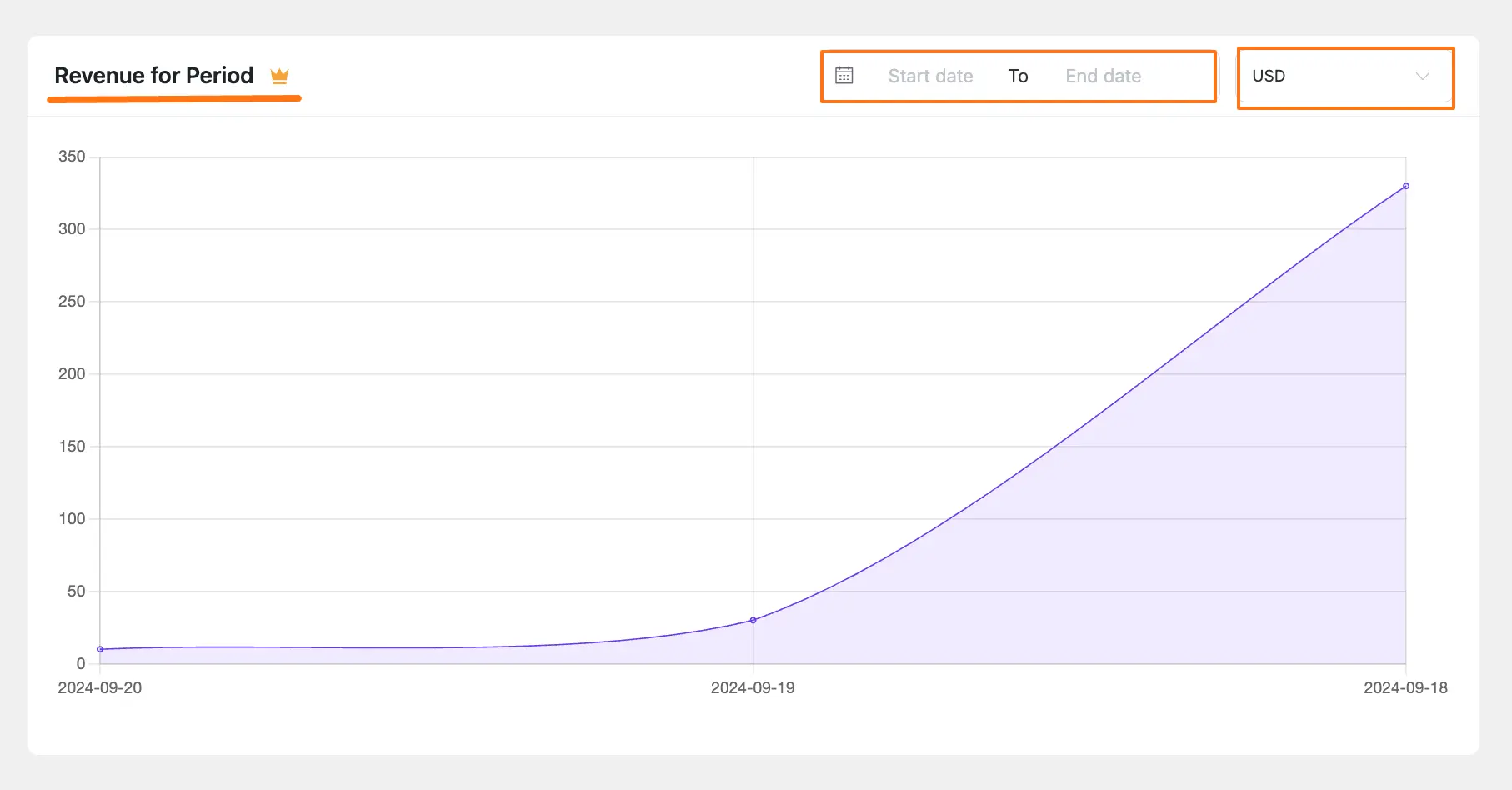Click the crown premium icon next to title
The height and width of the screenshot is (790, 1512).
280,75
